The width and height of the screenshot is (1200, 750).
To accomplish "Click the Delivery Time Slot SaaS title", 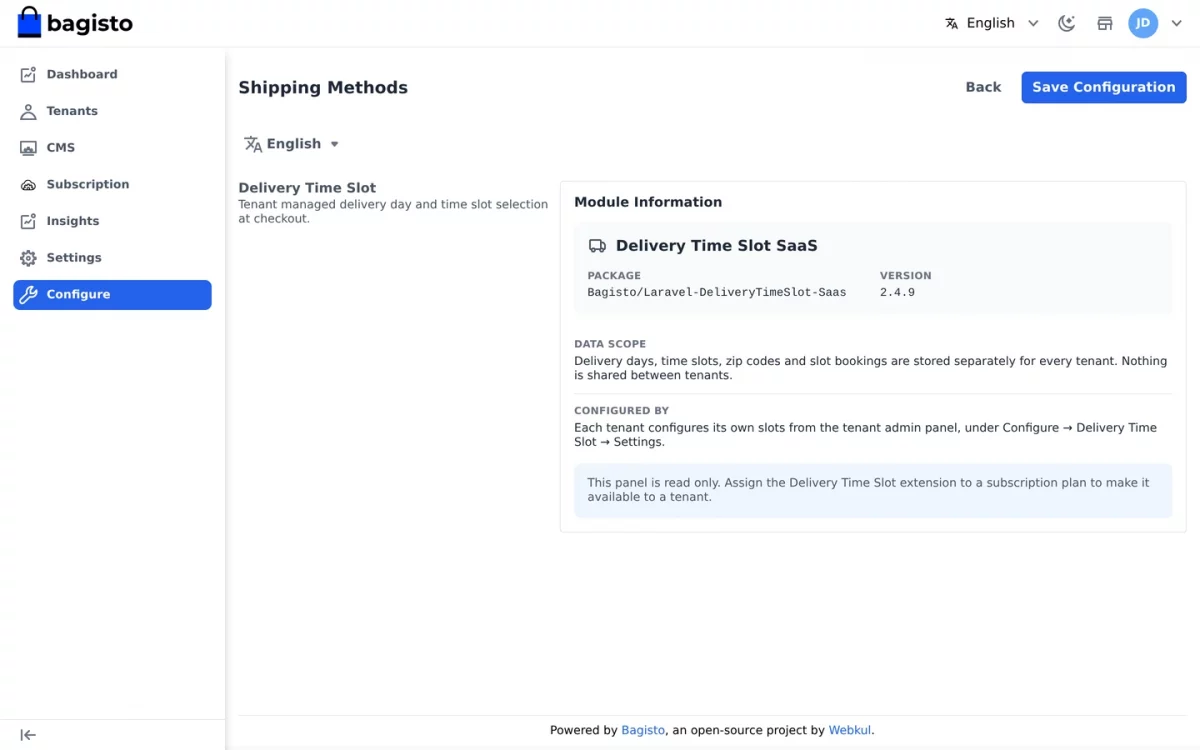I will [716, 246].
